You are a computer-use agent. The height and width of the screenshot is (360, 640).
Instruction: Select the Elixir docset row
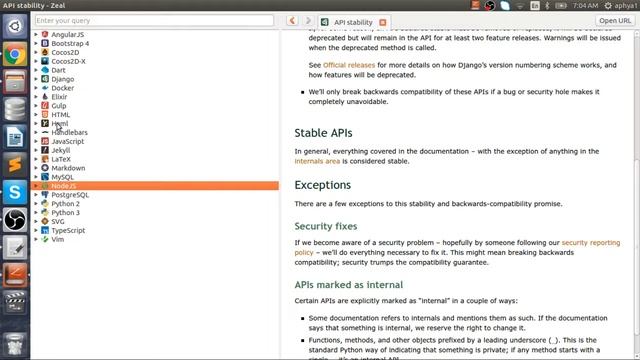click(x=155, y=97)
